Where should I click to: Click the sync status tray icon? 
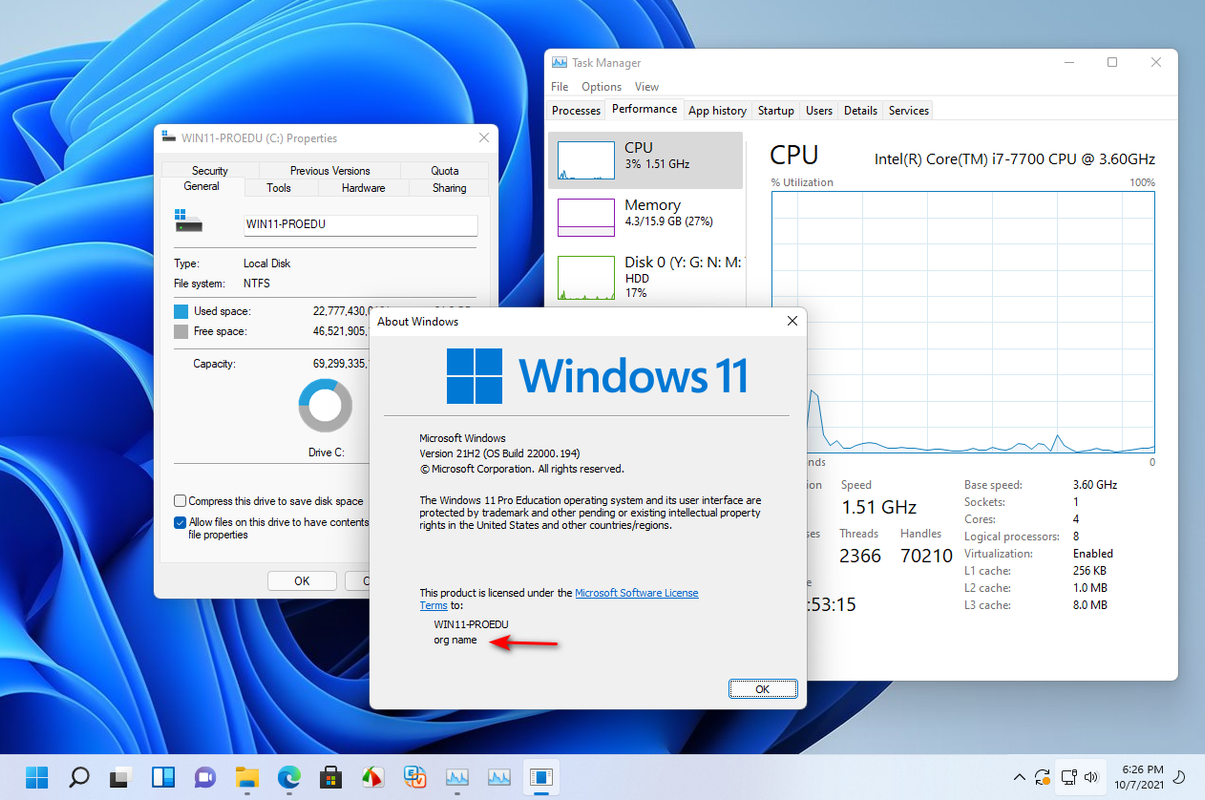point(1043,777)
